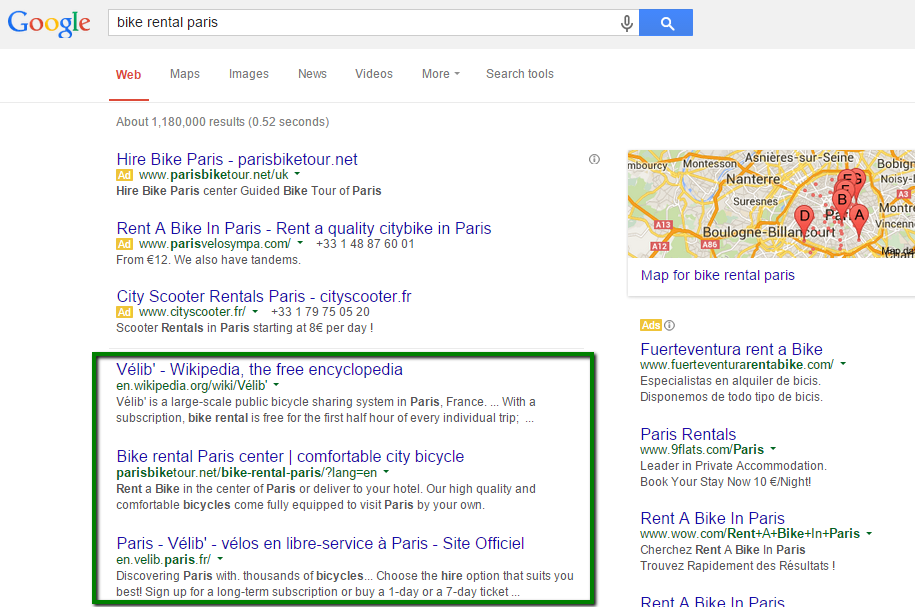Open Paris Rentals sidebar ad
Image resolution: width=915 pixels, height=607 pixels.
point(688,434)
